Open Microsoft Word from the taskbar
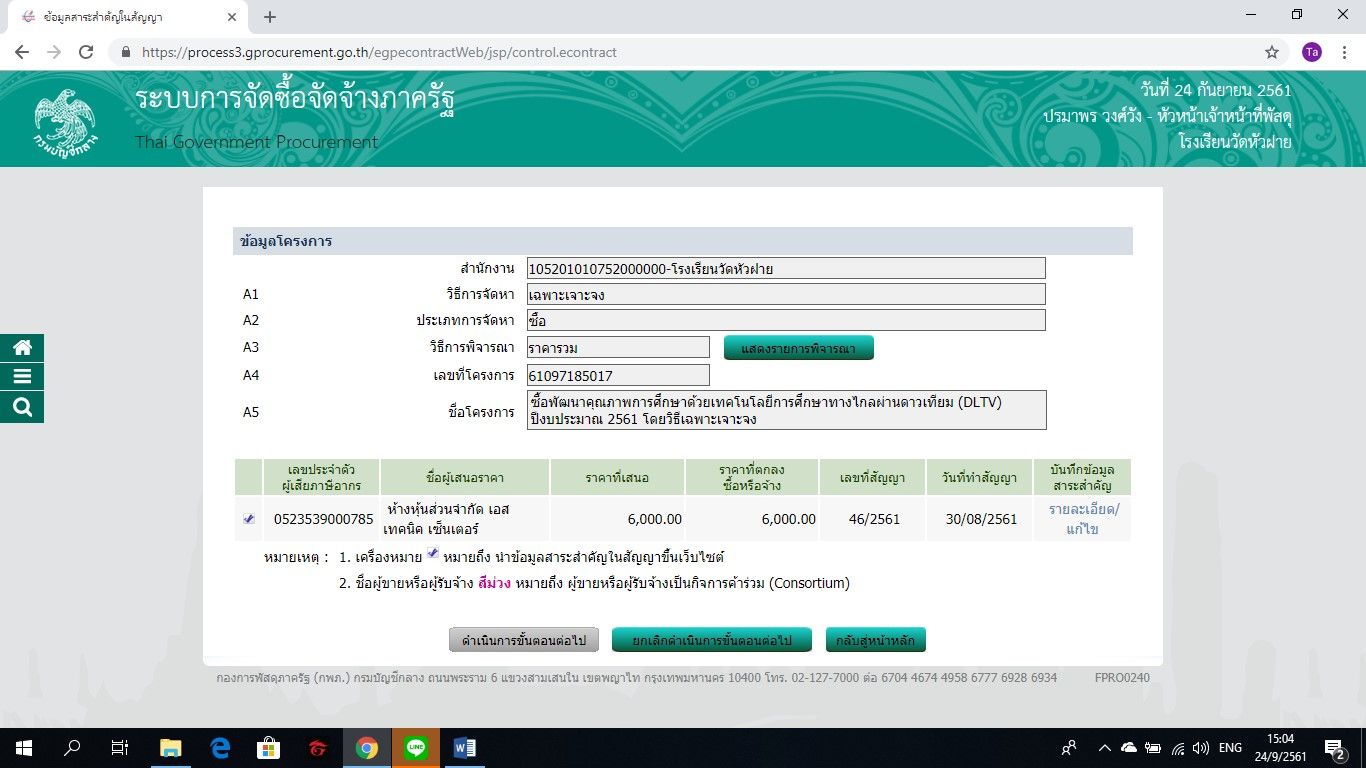This screenshot has width=1366, height=768. pyautogui.click(x=465, y=747)
